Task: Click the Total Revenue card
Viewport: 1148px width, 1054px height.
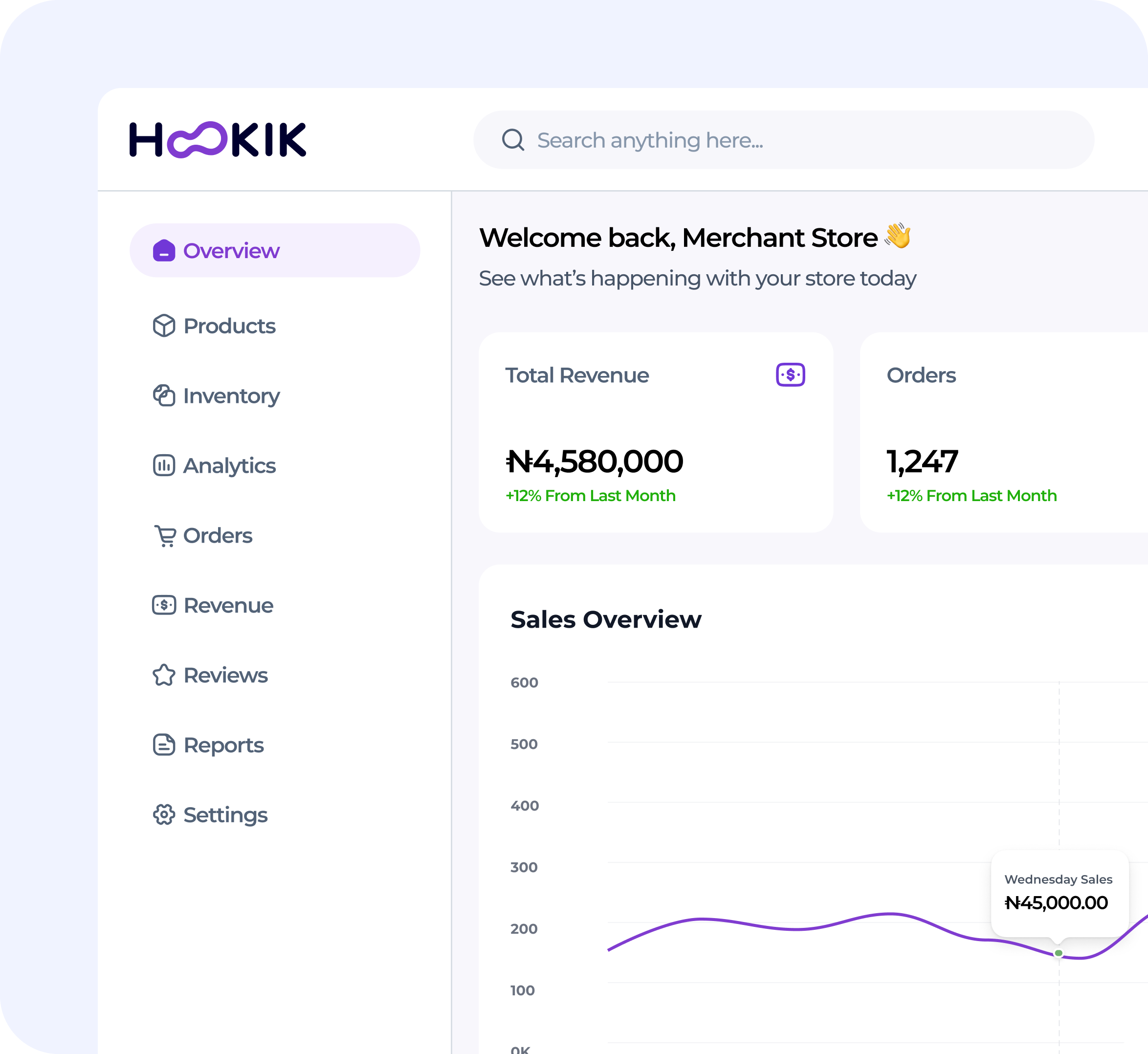Action: tap(655, 432)
